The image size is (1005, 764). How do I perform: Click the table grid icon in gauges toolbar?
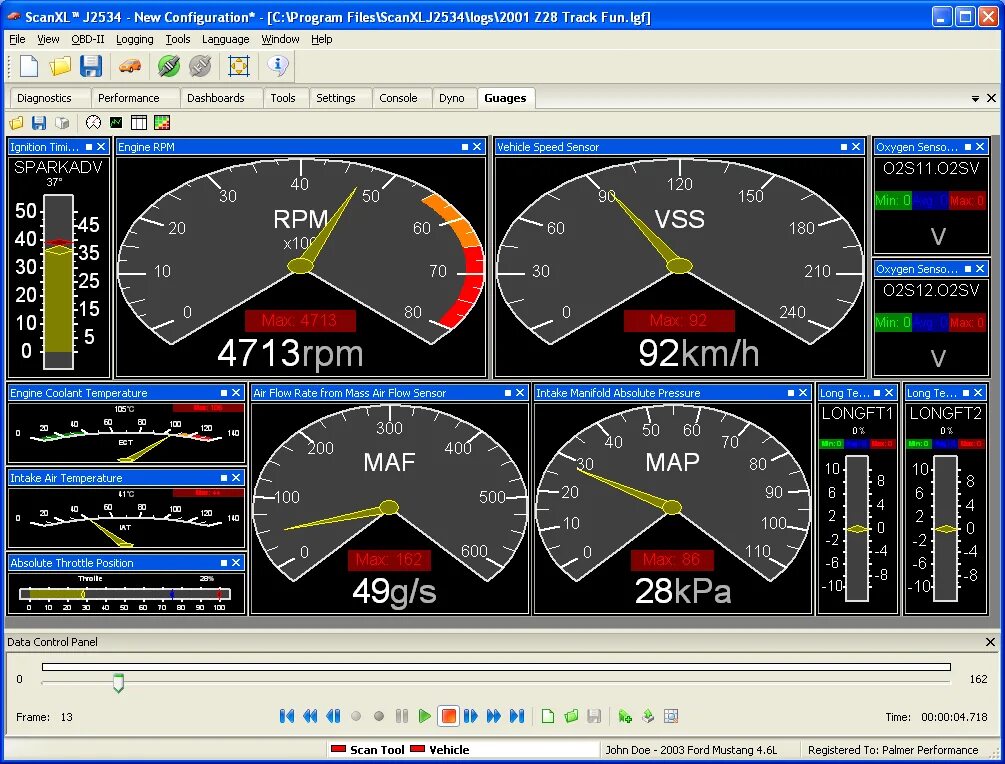click(x=138, y=122)
